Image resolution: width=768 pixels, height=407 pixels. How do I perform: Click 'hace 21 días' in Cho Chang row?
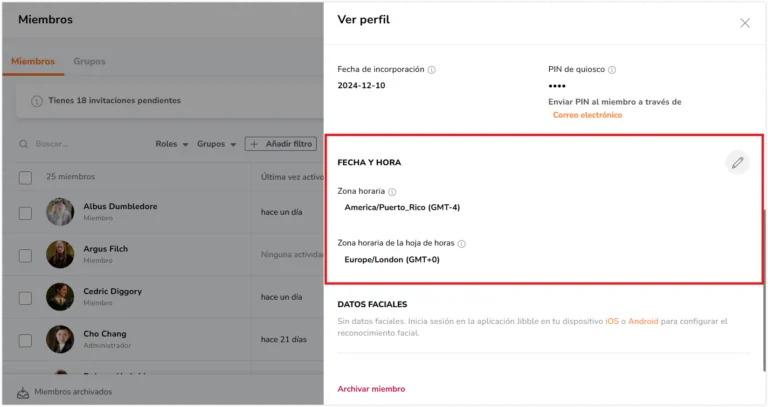click(284, 339)
